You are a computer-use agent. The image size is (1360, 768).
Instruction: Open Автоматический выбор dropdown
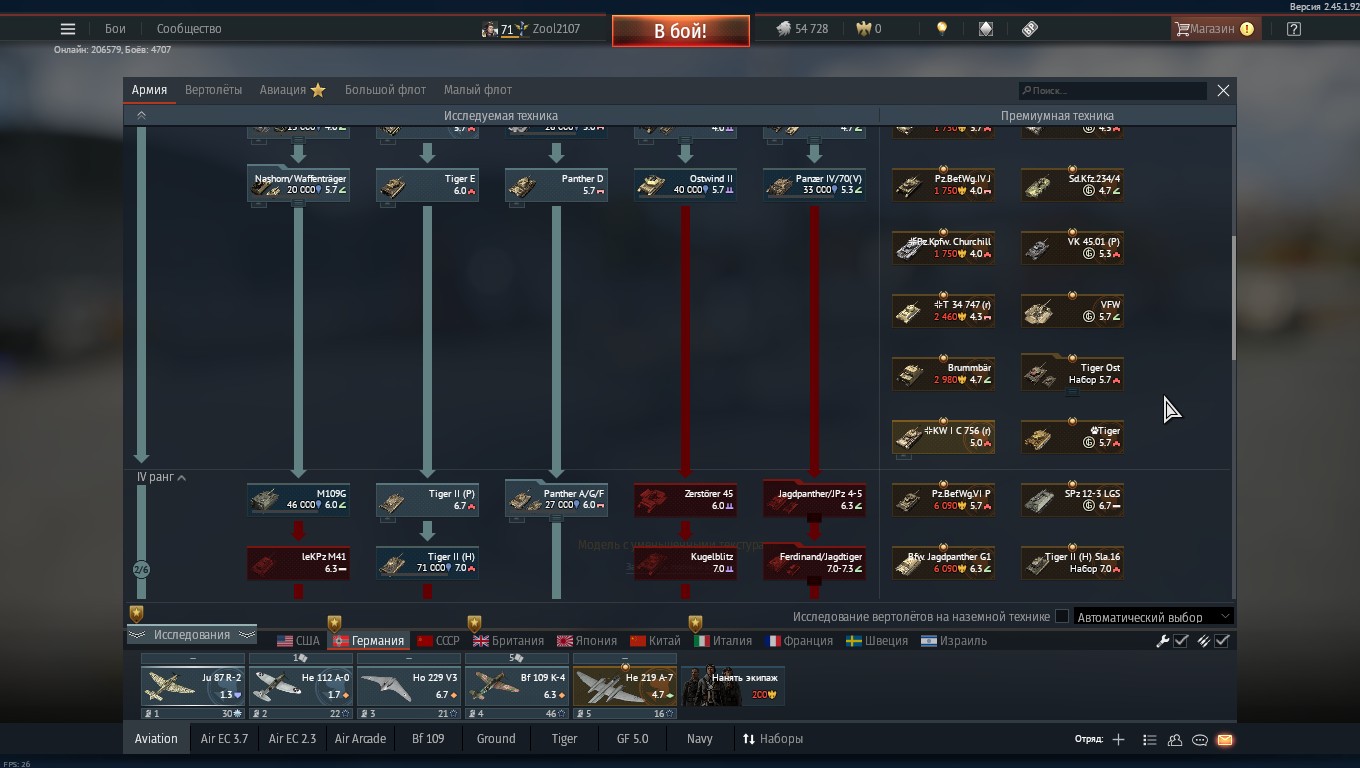click(x=1154, y=617)
